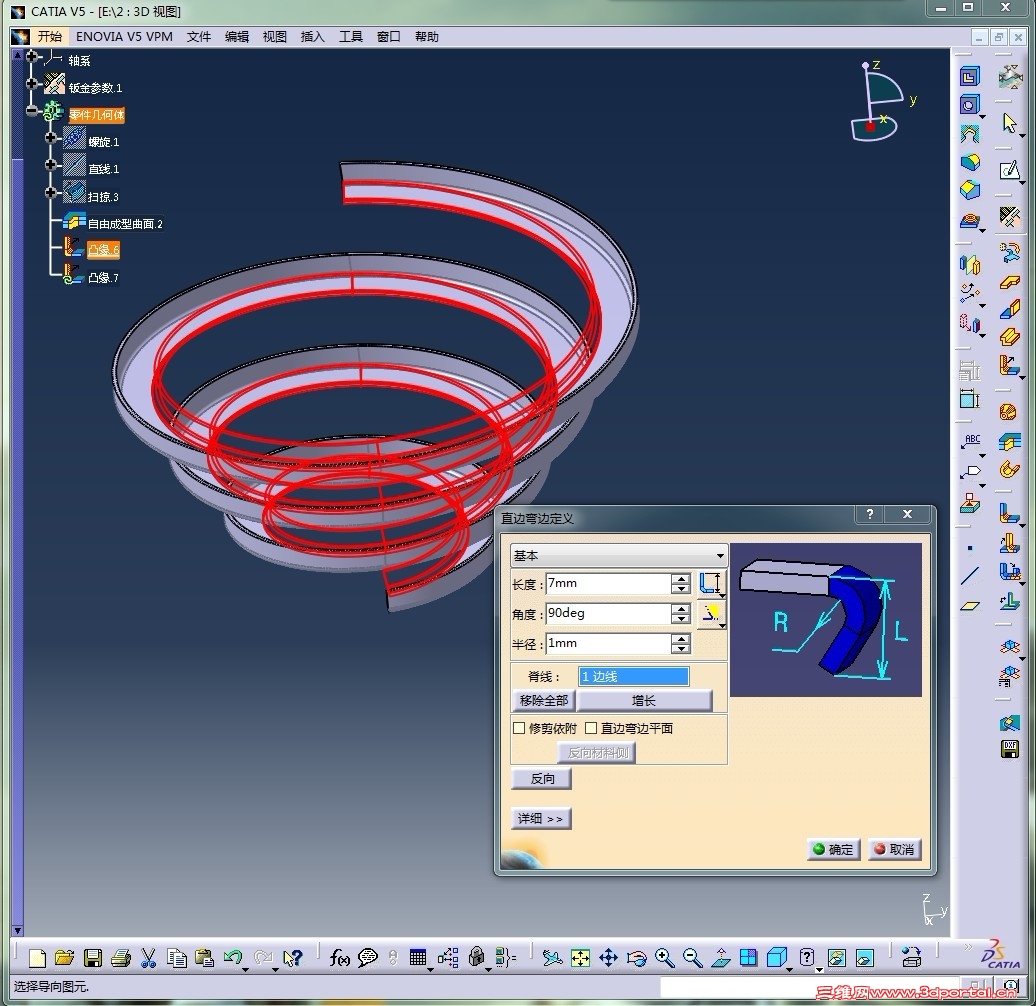This screenshot has height=1006, width=1036.
Task: Select 凸缘.6 in the tree
Action: tap(104, 250)
